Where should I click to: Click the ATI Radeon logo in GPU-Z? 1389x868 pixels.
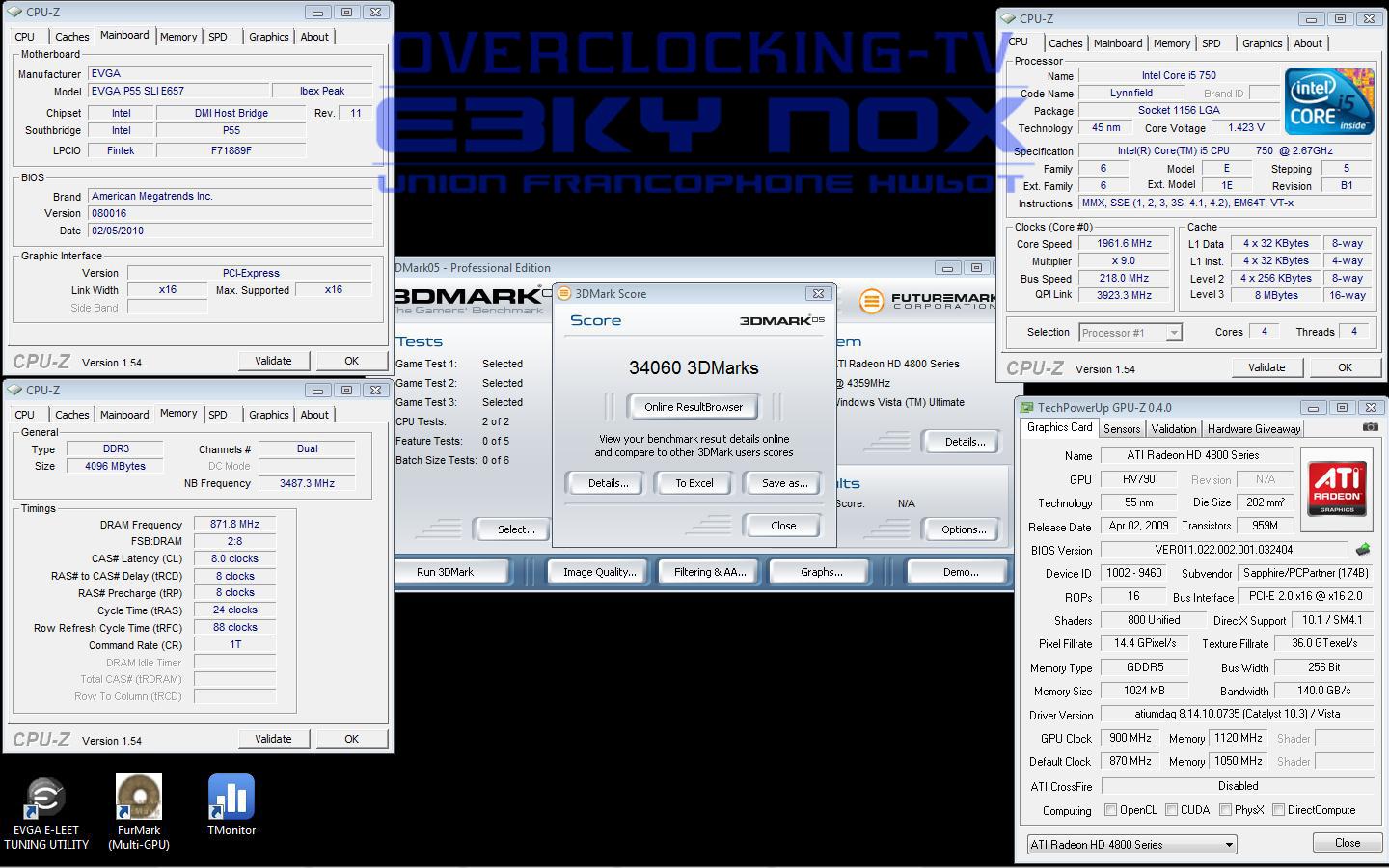[1337, 489]
